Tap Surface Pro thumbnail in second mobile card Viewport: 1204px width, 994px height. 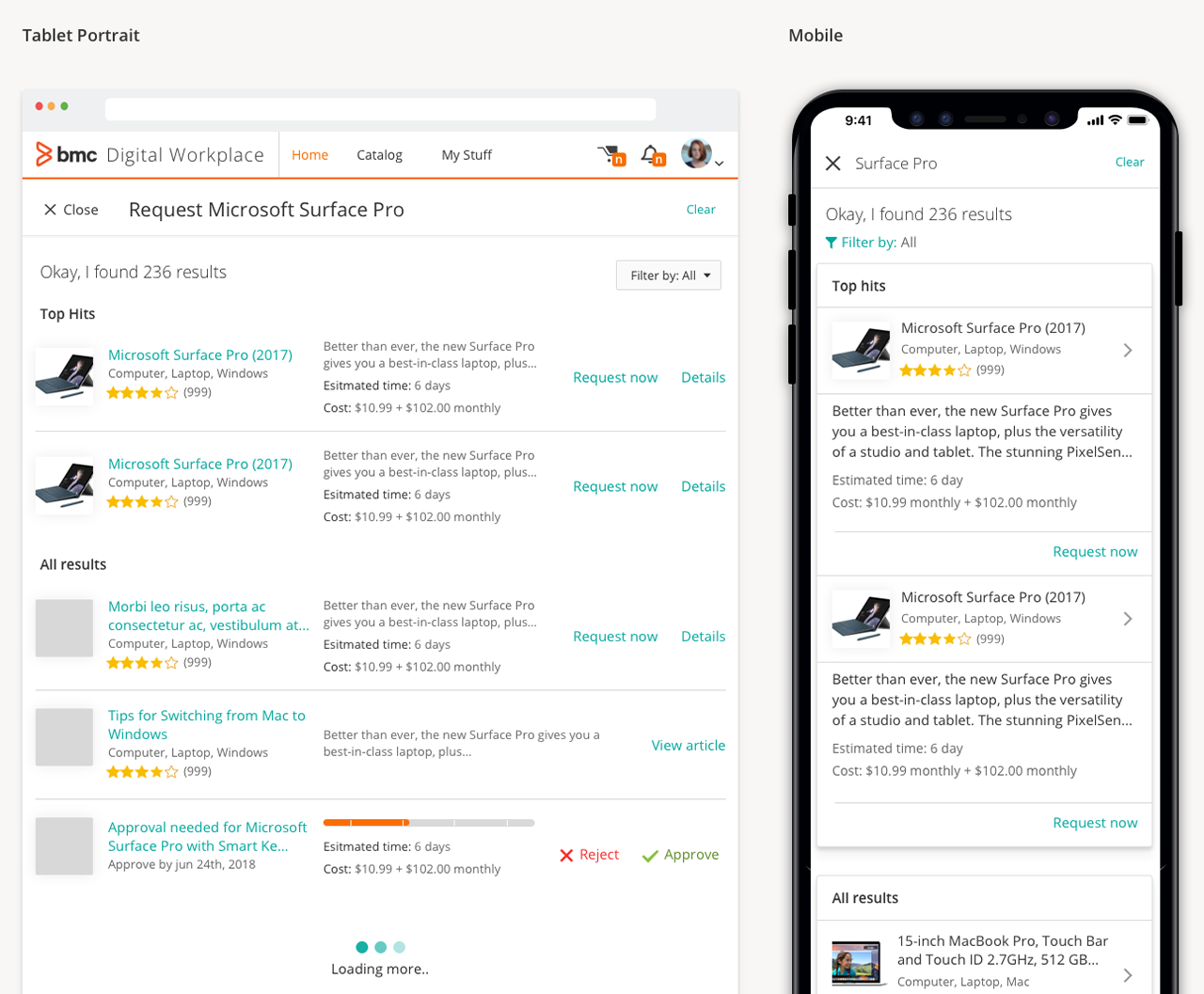point(861,619)
